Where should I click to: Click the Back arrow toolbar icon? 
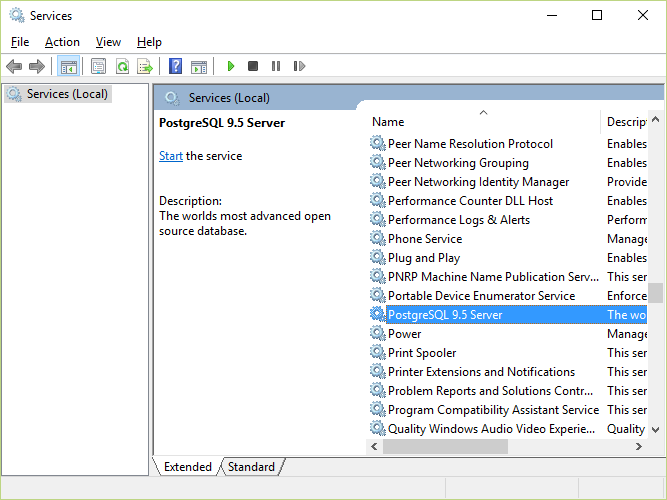[x=14, y=66]
